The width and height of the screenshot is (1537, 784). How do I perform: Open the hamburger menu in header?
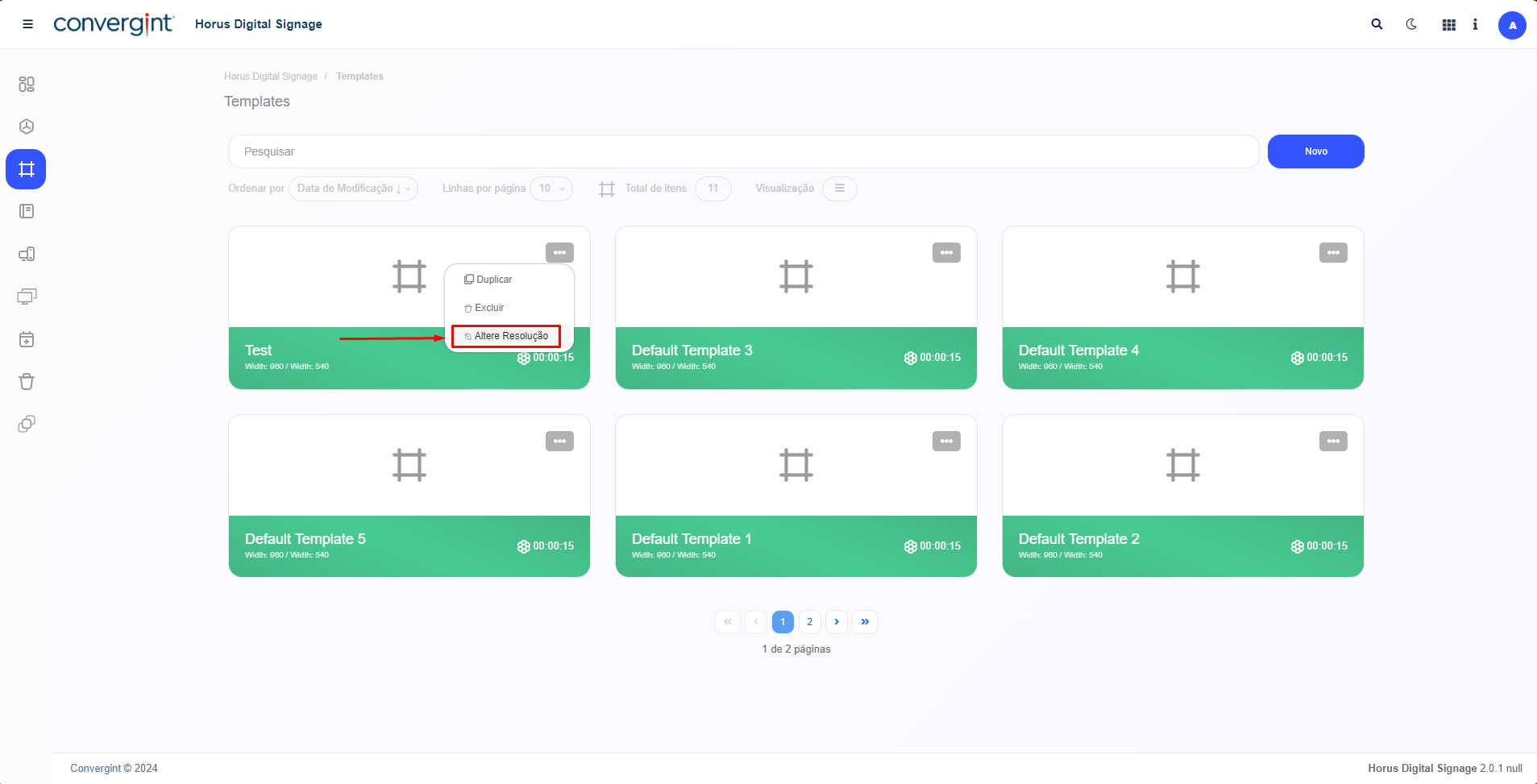click(27, 24)
